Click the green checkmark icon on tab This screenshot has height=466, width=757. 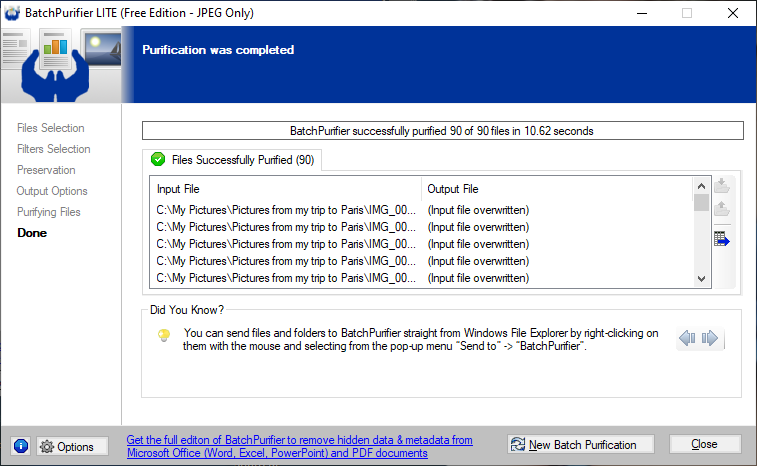[x=158, y=159]
